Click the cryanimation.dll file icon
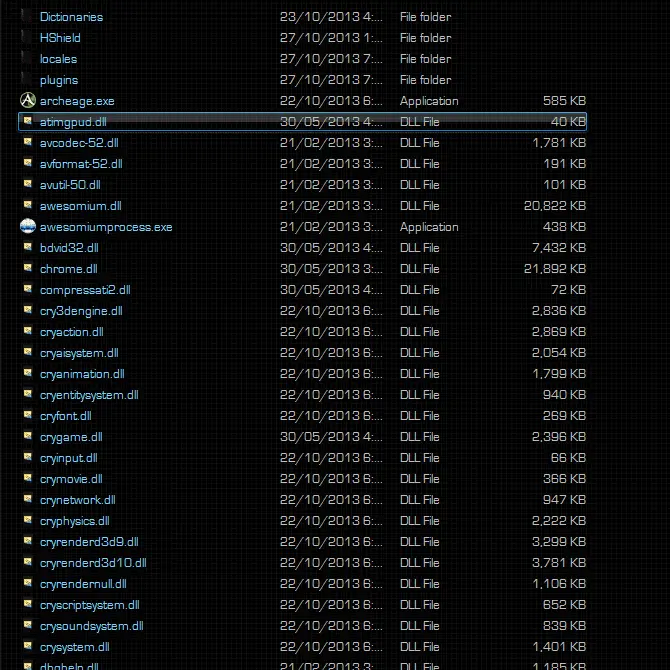 tap(28, 373)
